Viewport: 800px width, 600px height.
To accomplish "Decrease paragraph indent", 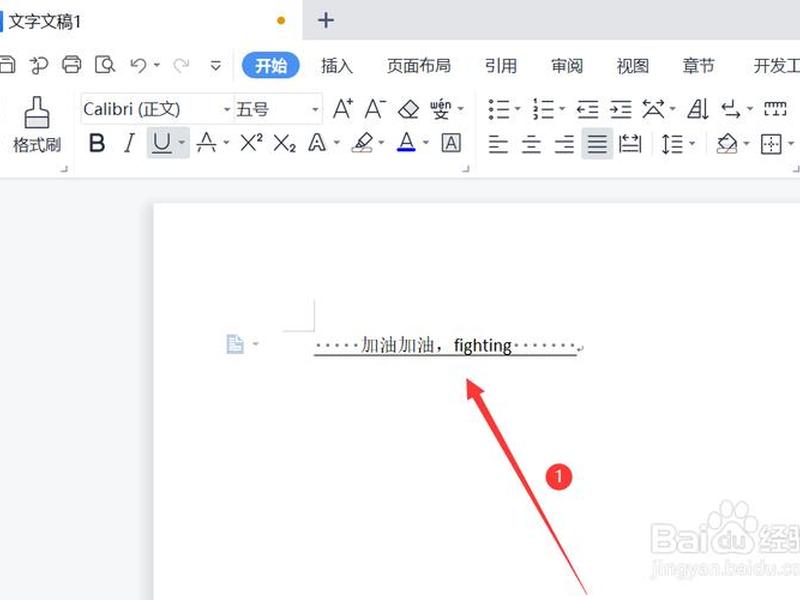I will (587, 109).
